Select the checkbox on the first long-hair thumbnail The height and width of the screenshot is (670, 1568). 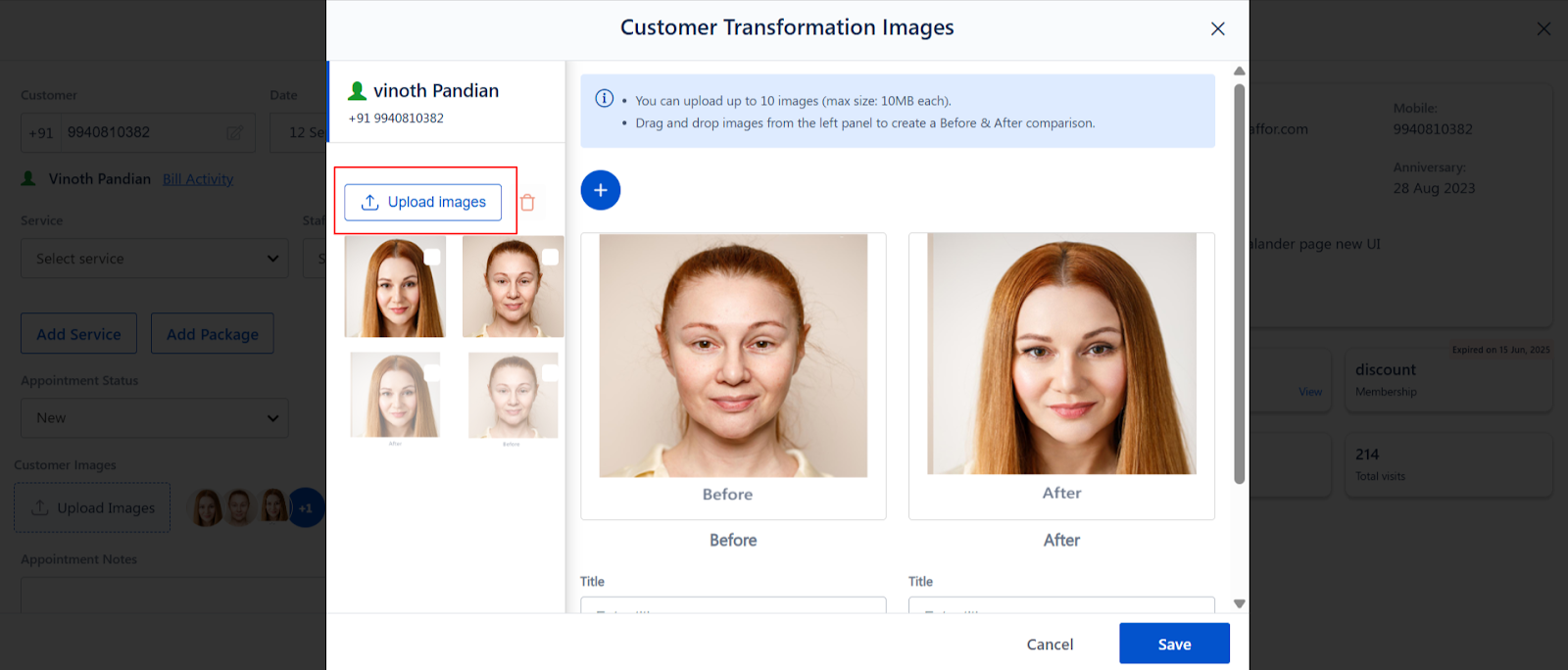[x=432, y=257]
